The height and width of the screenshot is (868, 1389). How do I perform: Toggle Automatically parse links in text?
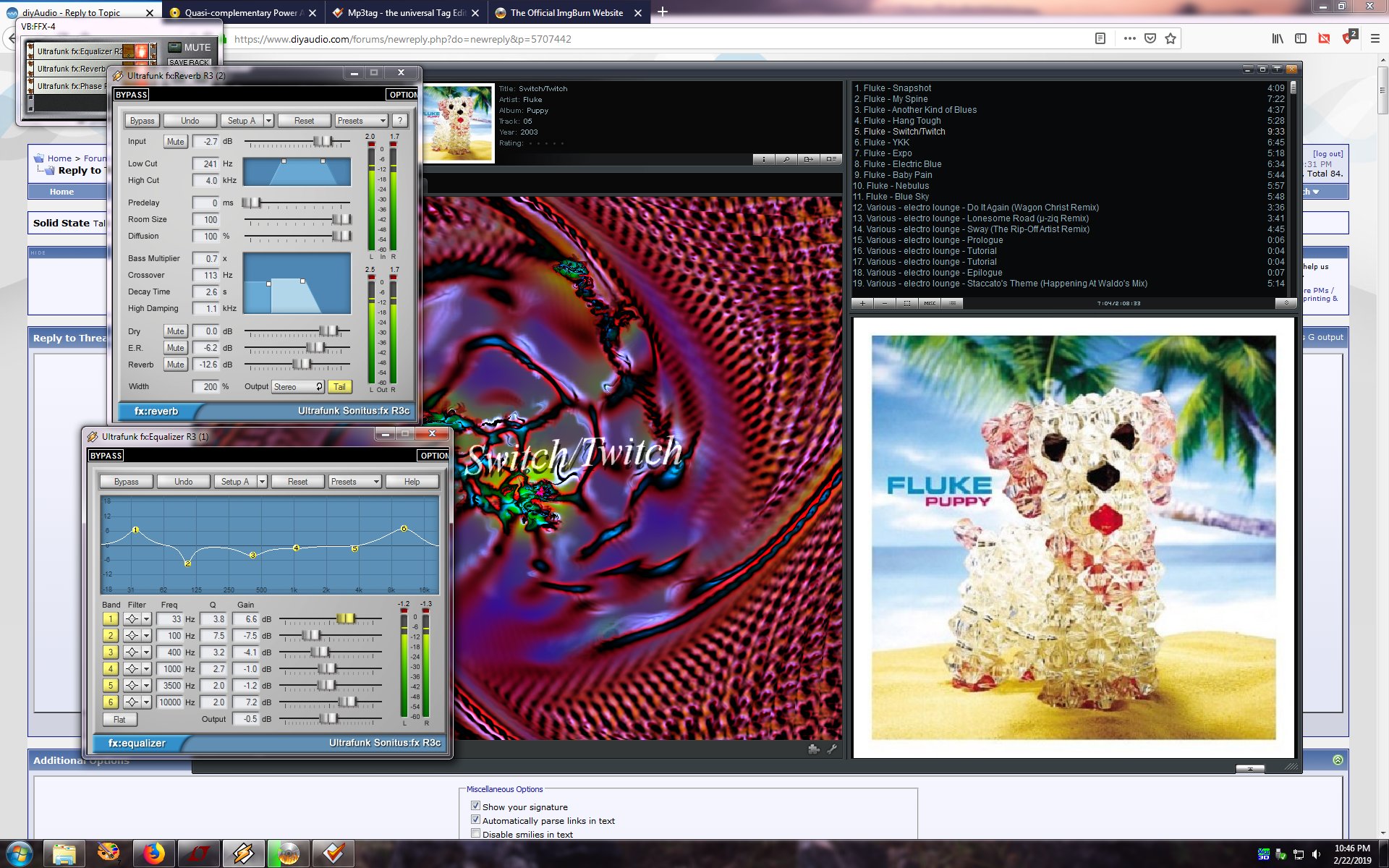tap(475, 820)
